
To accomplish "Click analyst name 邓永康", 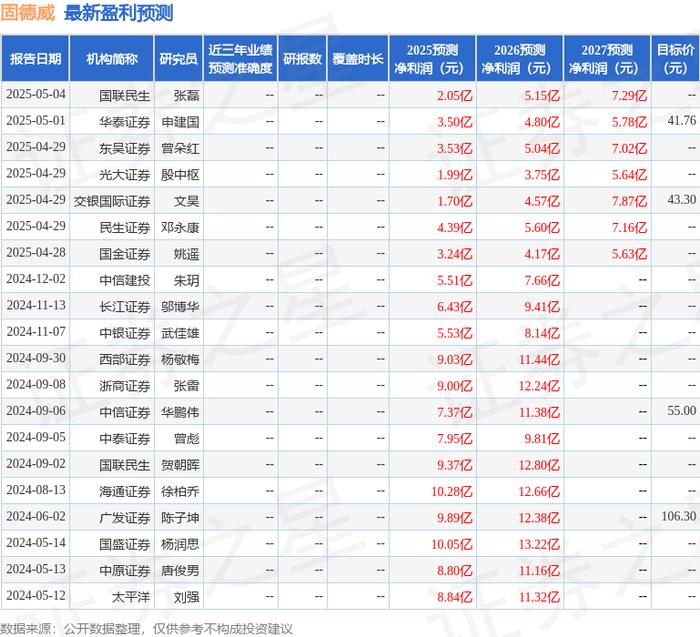I will (x=180, y=228).
